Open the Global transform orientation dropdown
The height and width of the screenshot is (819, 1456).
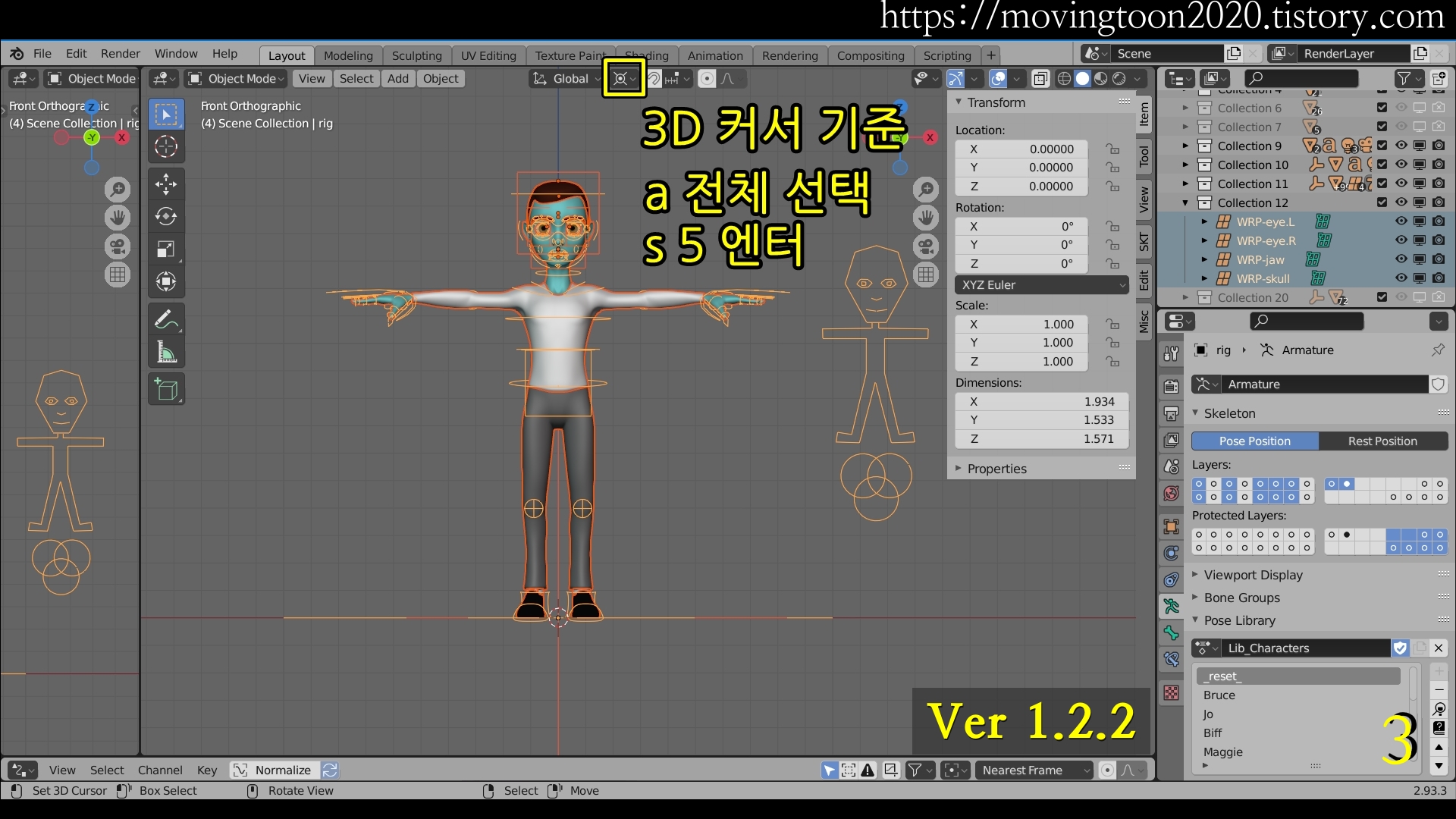coord(565,78)
